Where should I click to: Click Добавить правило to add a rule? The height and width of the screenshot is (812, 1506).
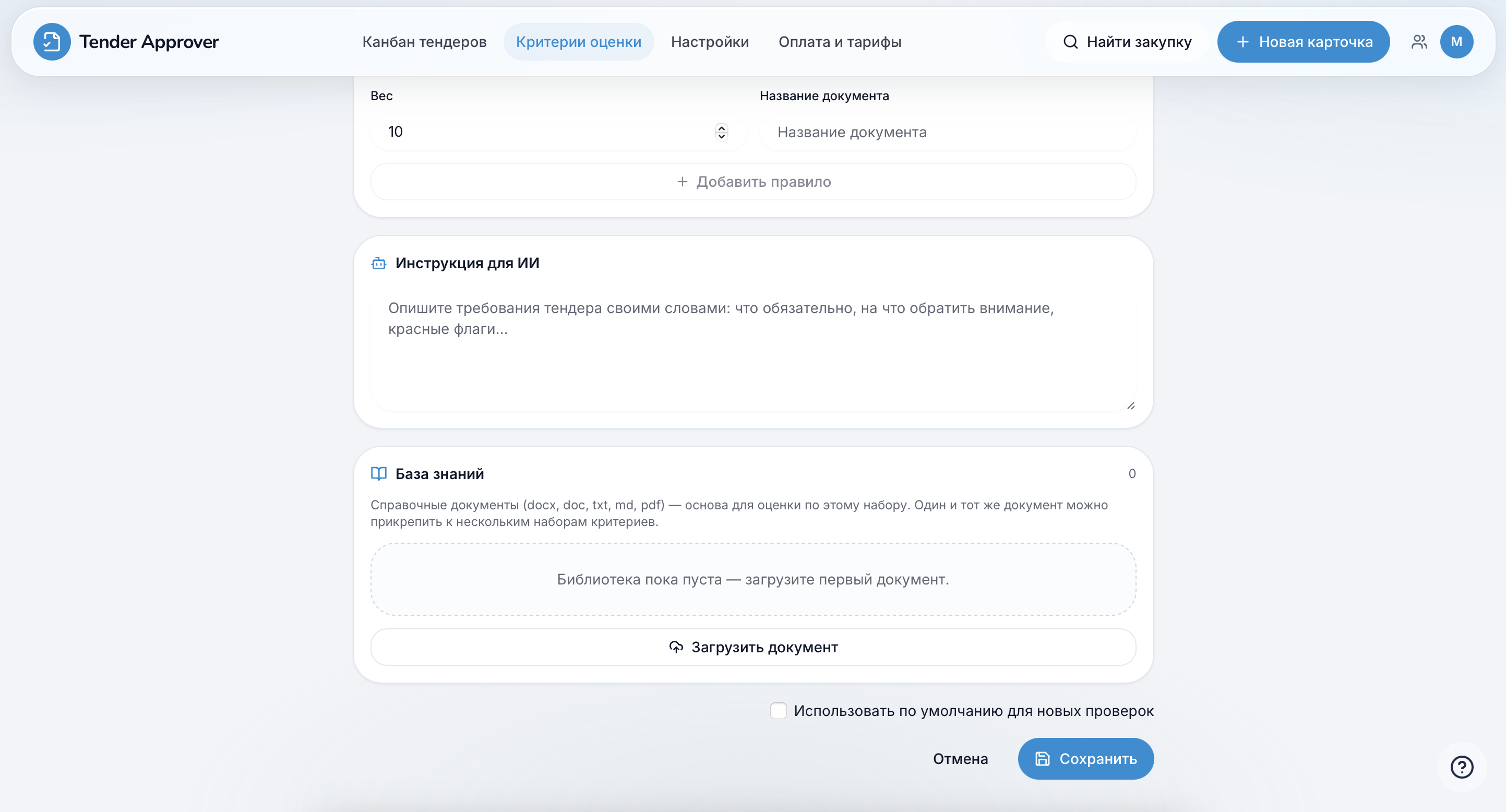[x=753, y=182]
